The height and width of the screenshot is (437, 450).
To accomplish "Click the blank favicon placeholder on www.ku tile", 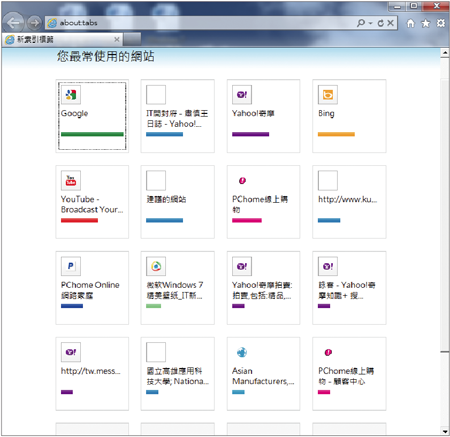I will pos(328,180).
